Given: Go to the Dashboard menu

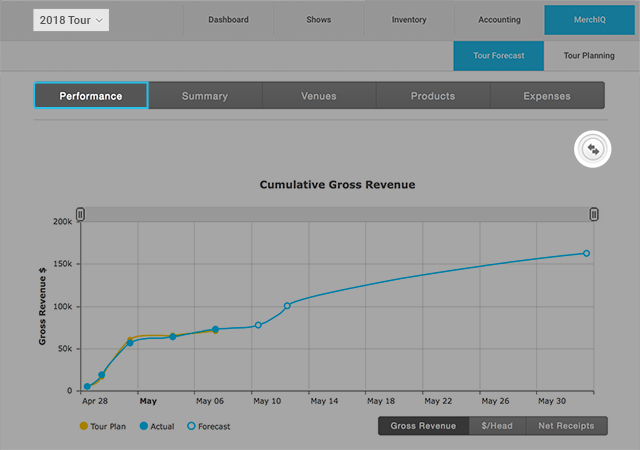Looking at the screenshot, I should click(x=228, y=20).
